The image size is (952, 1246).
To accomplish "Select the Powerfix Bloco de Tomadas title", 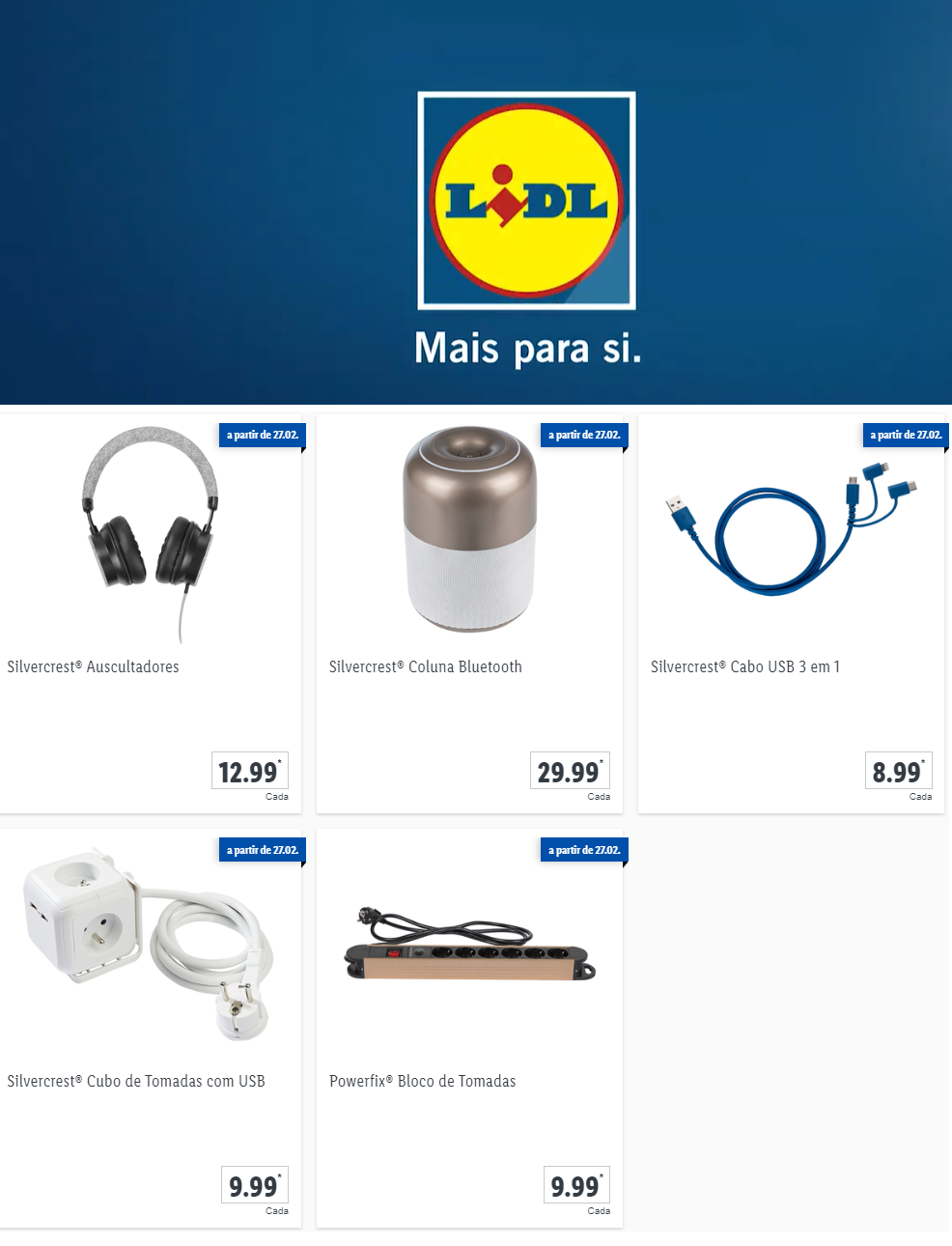I will tap(423, 1081).
